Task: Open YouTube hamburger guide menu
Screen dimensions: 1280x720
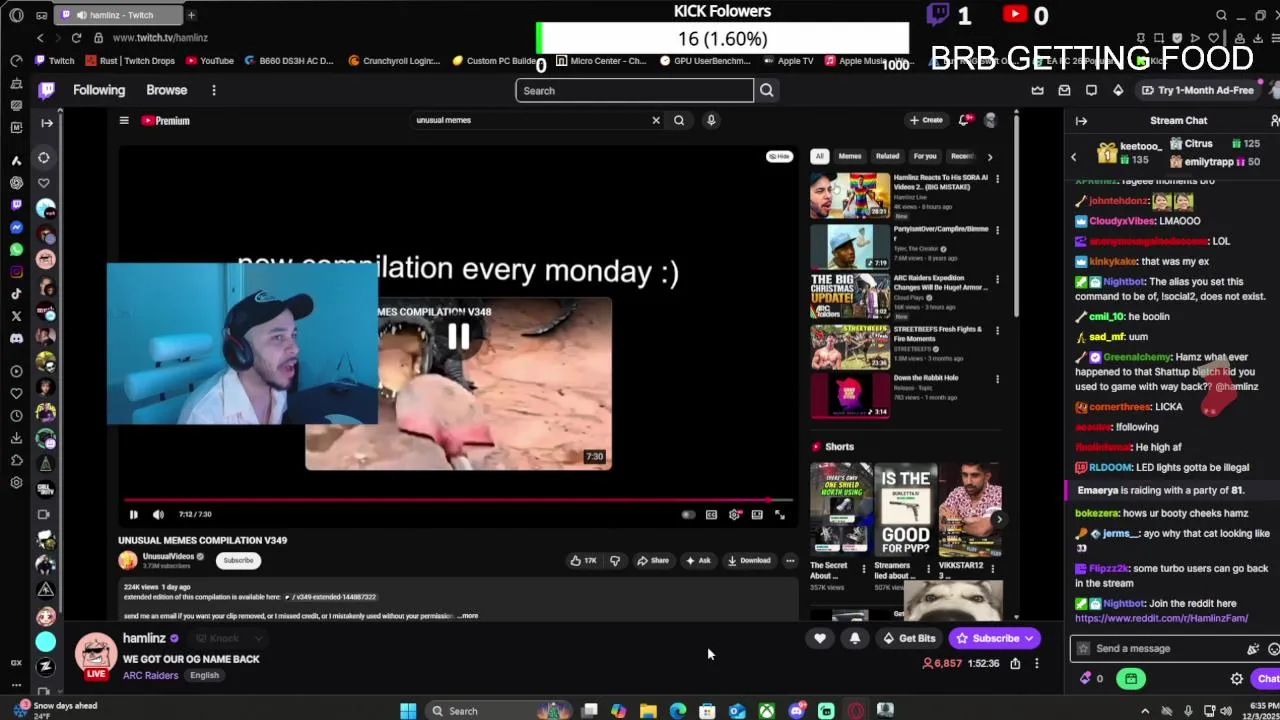Action: point(124,121)
